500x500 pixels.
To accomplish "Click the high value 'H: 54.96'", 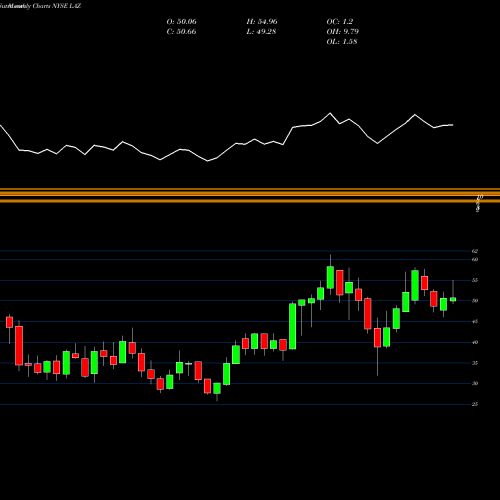I will pyautogui.click(x=262, y=22).
